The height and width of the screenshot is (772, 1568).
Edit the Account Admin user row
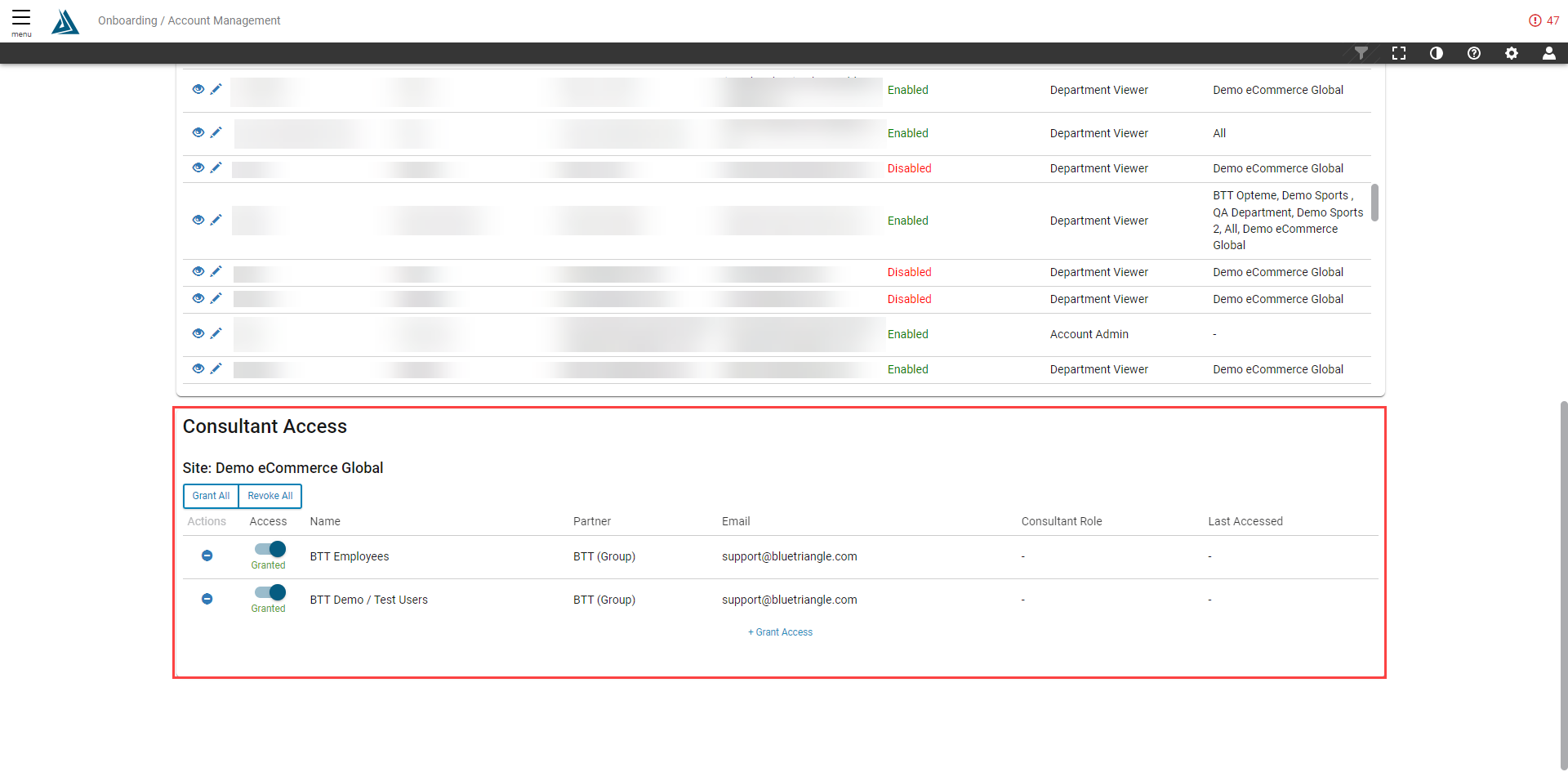[x=216, y=333]
